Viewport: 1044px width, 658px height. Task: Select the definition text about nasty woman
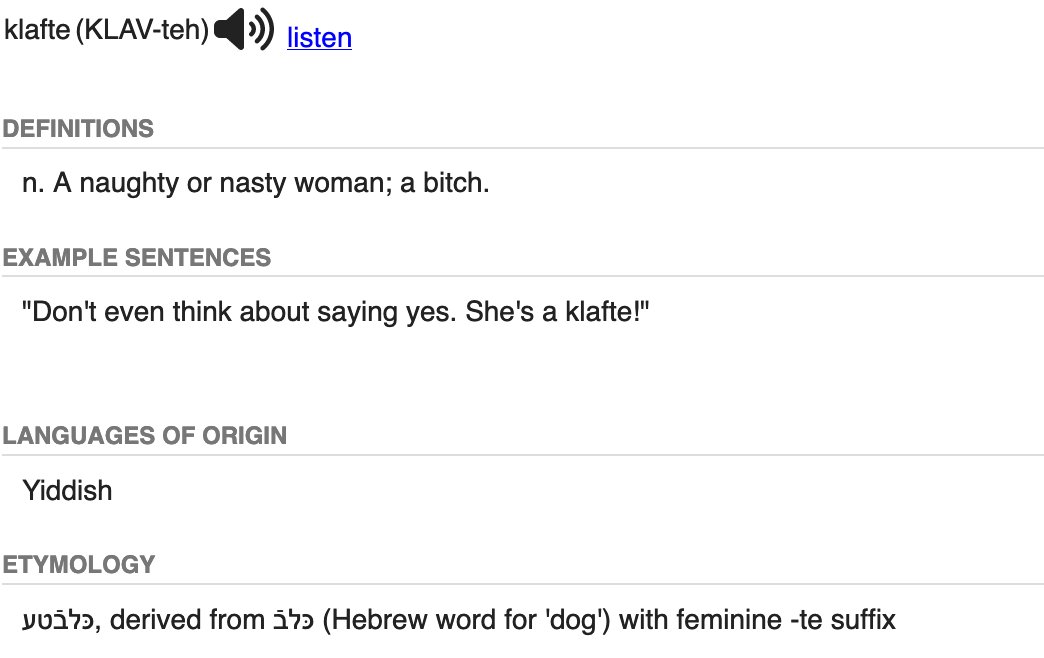(x=256, y=182)
